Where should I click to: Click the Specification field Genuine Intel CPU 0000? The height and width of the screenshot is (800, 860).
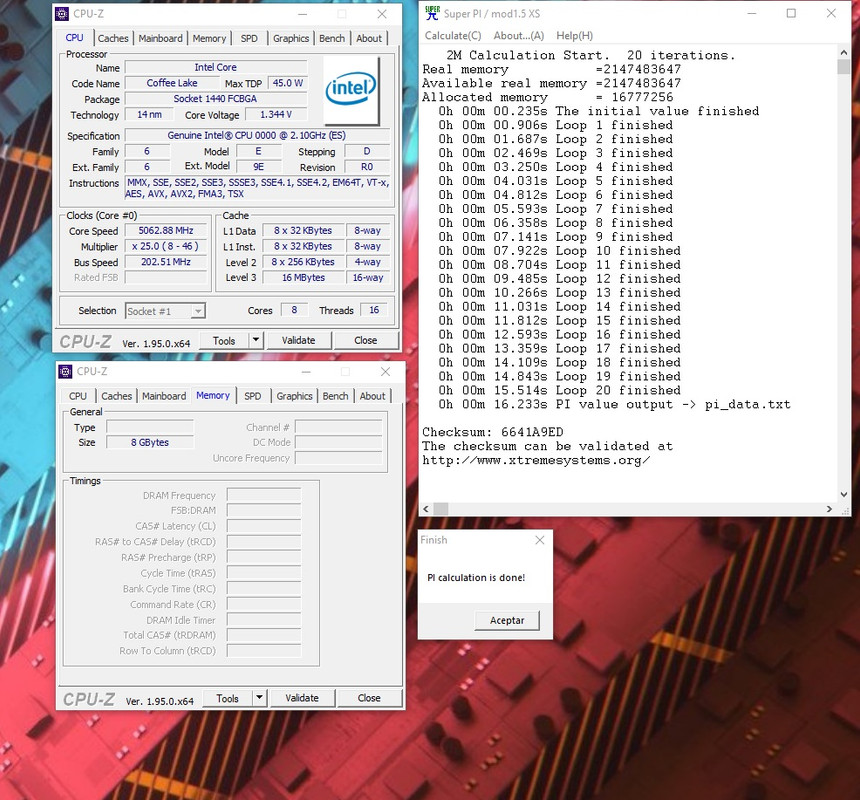click(257, 135)
